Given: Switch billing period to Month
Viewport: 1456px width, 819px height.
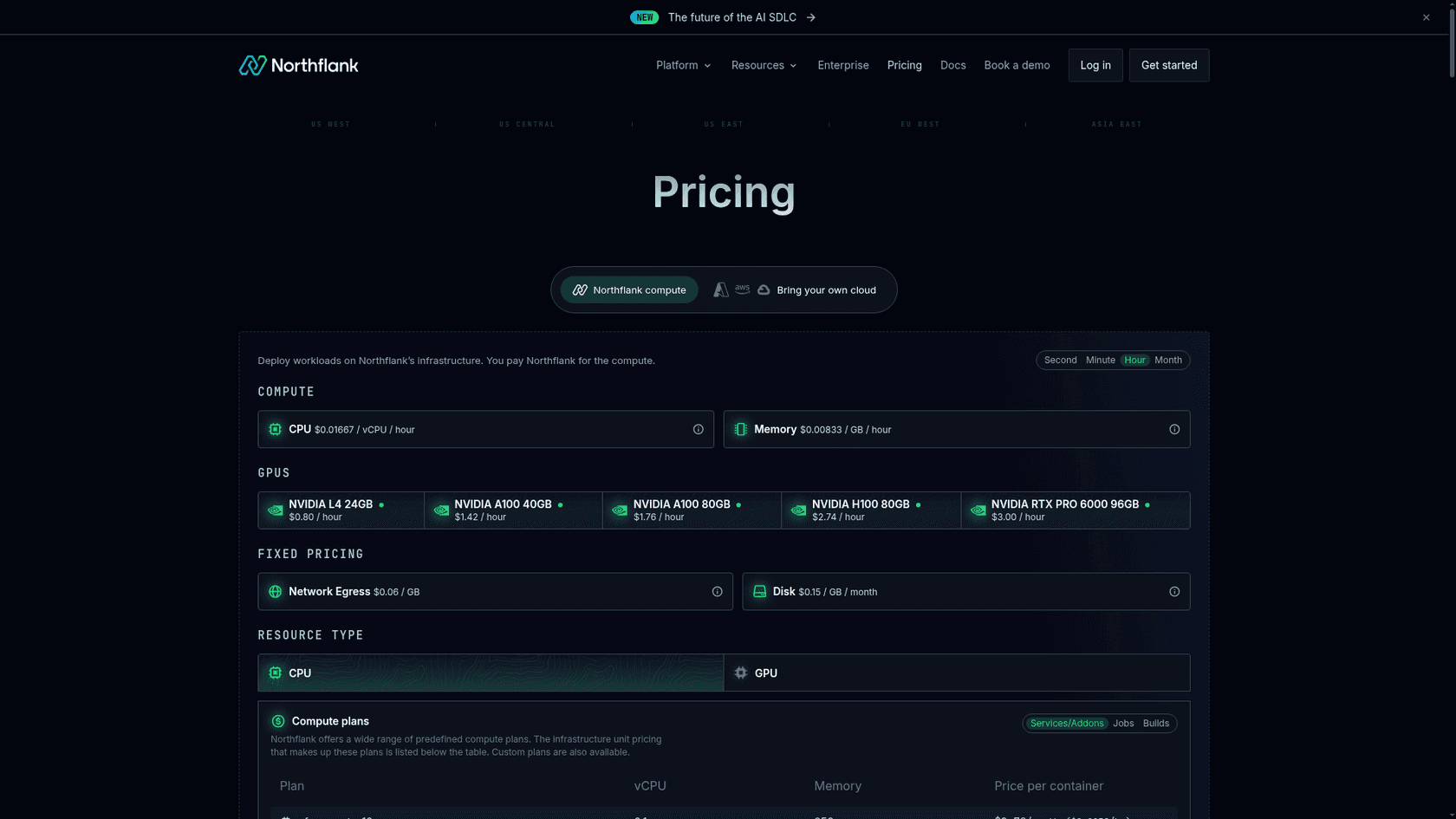Looking at the screenshot, I should click(1168, 361).
